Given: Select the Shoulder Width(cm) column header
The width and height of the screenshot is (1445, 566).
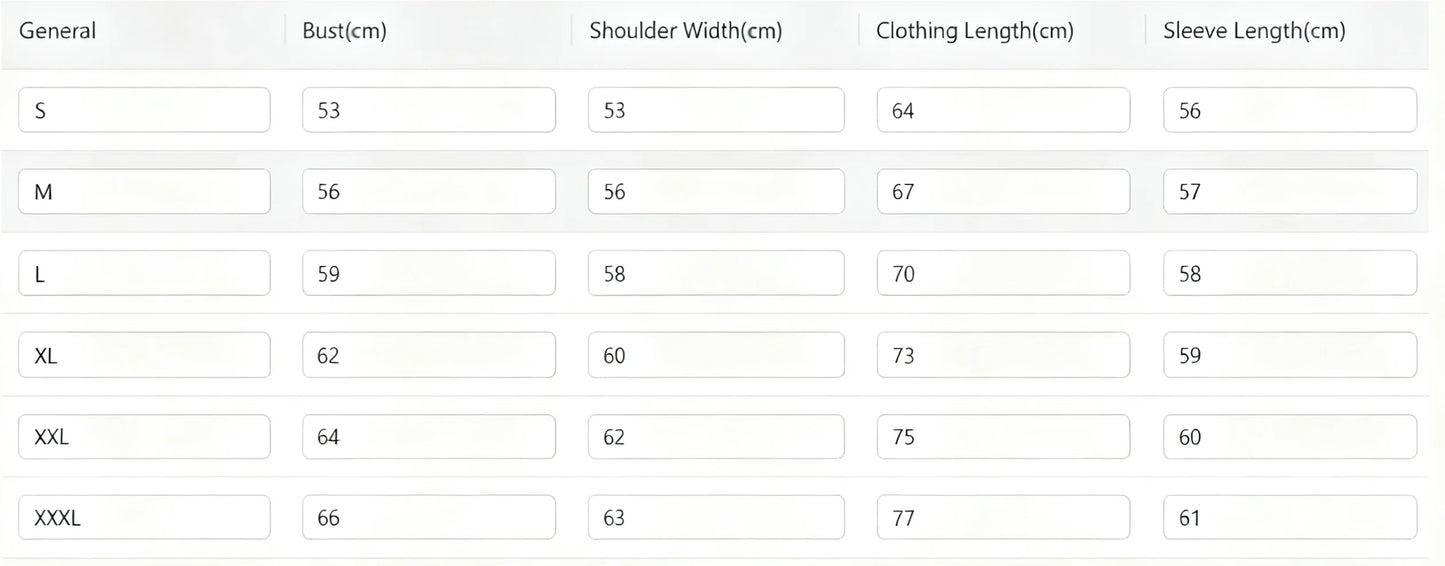Looking at the screenshot, I should [x=685, y=31].
